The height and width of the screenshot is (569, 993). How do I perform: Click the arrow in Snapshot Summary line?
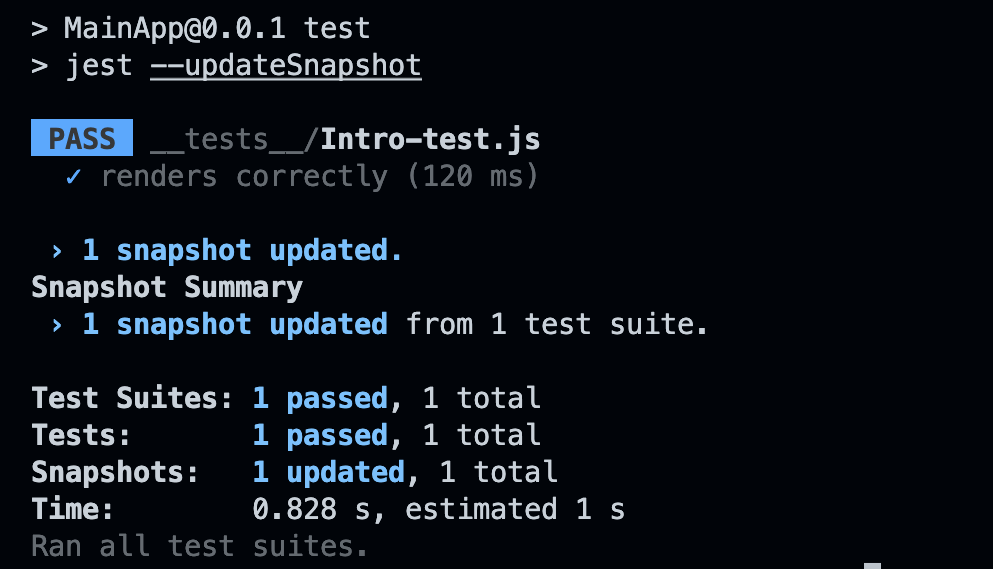[57, 326]
